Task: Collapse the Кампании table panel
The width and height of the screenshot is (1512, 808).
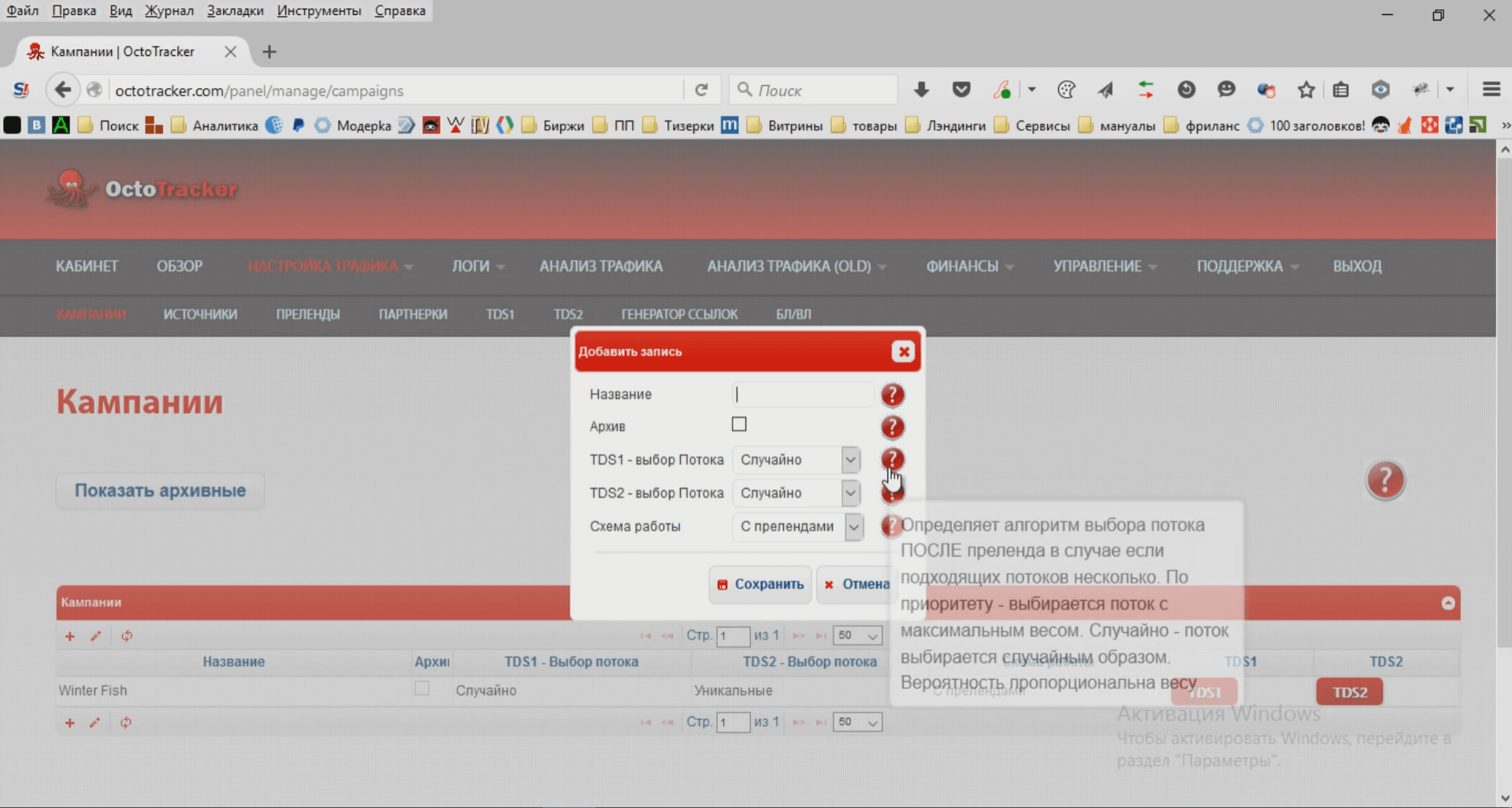Action: pos(1447,603)
